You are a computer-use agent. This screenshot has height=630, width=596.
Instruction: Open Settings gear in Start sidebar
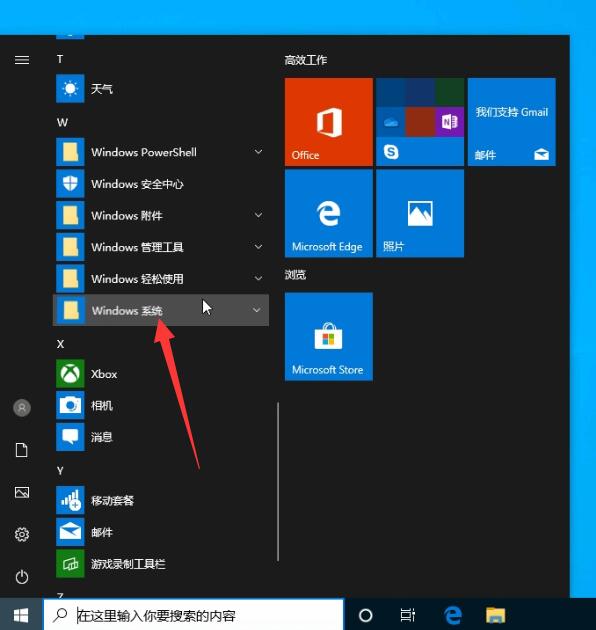coord(22,534)
